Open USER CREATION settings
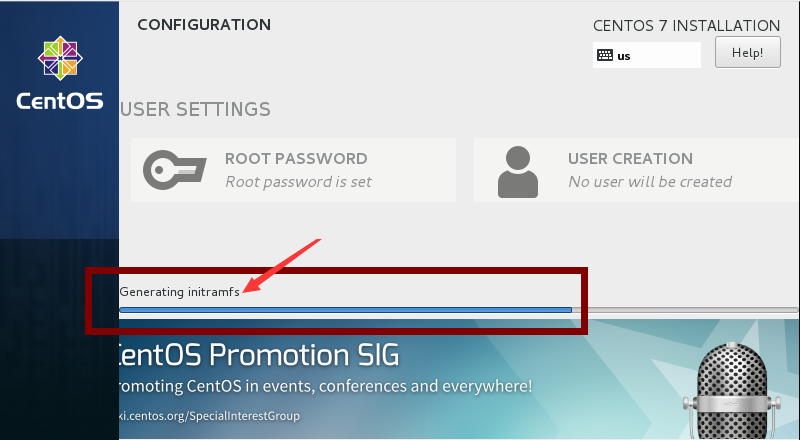800x440 pixels. (x=637, y=170)
